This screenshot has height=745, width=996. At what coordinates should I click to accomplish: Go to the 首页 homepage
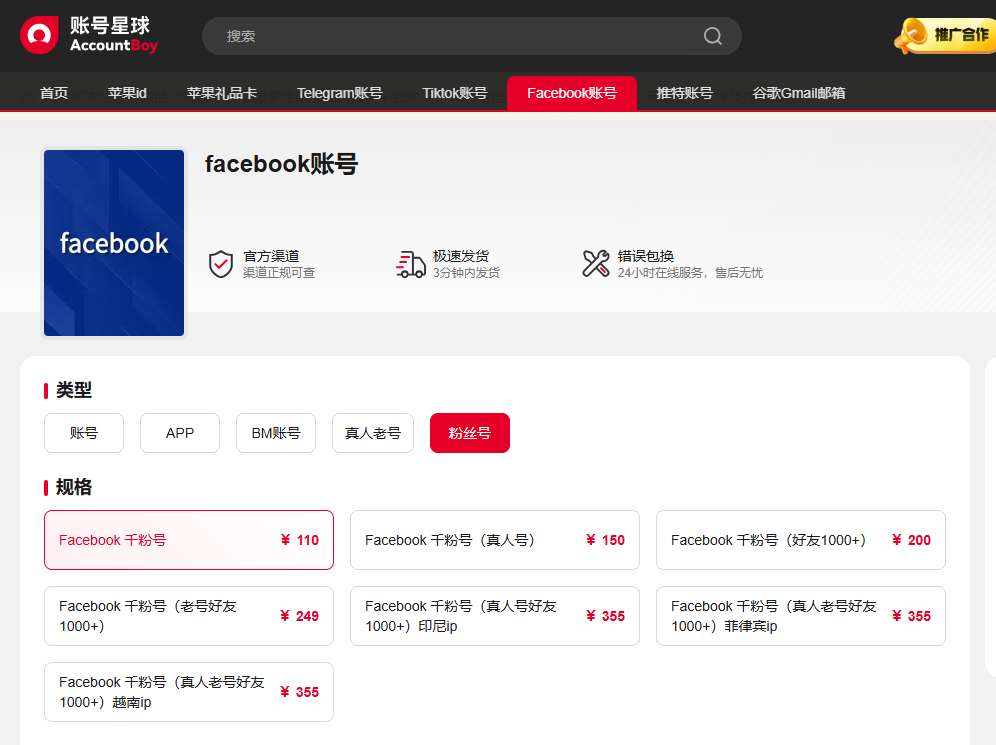(x=53, y=92)
